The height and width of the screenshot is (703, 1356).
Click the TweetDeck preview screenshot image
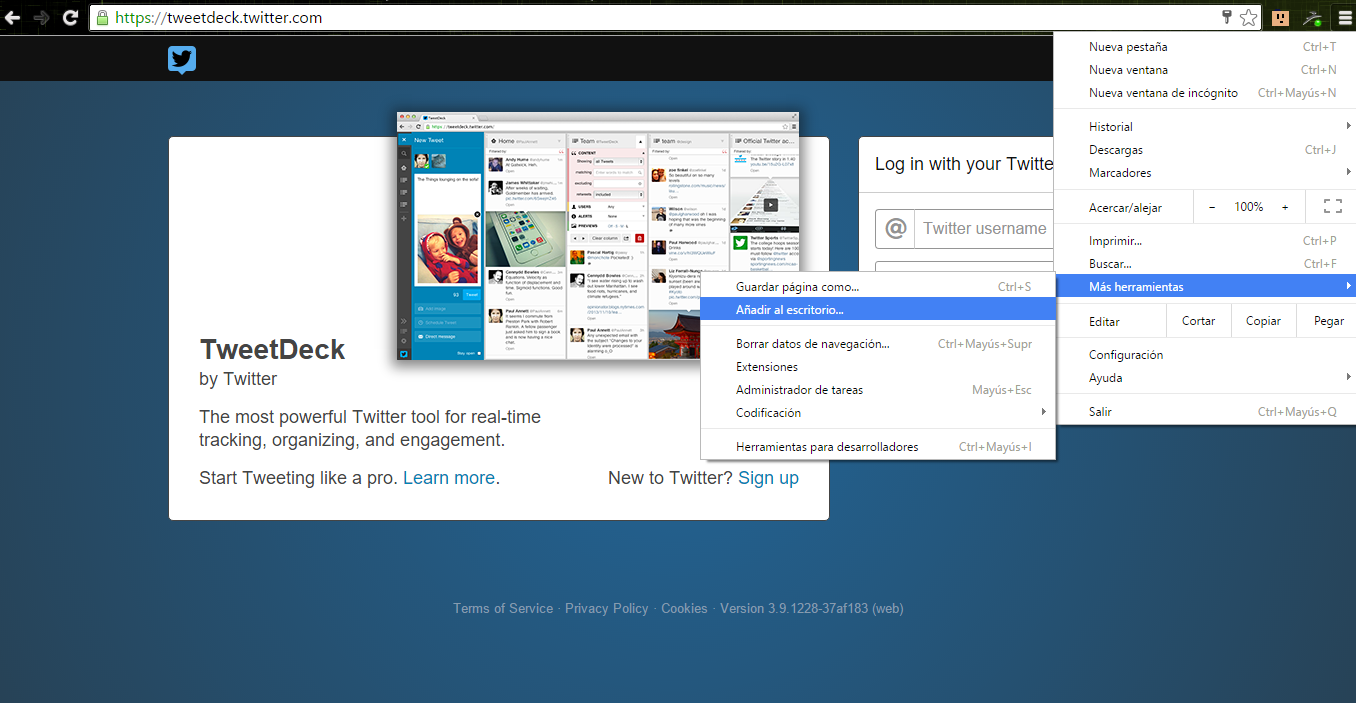coord(598,237)
